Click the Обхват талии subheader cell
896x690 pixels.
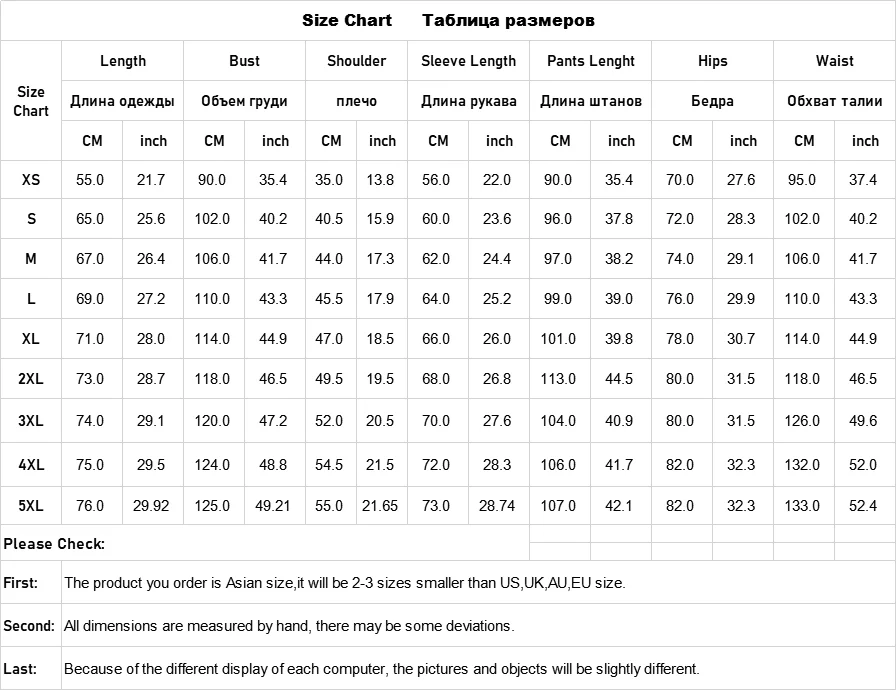point(834,101)
